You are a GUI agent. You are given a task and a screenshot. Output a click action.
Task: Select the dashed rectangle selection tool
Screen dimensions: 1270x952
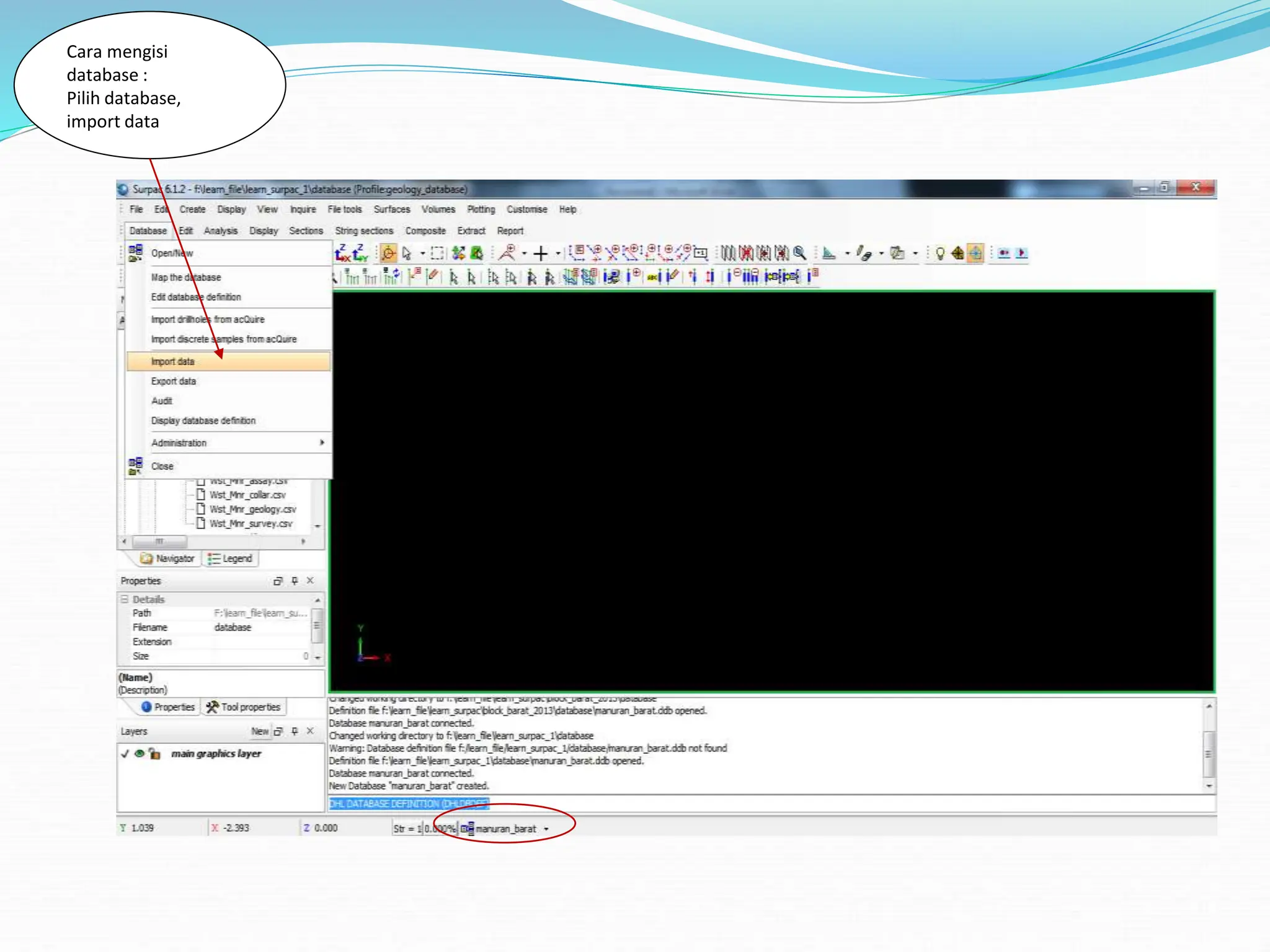click(x=438, y=253)
